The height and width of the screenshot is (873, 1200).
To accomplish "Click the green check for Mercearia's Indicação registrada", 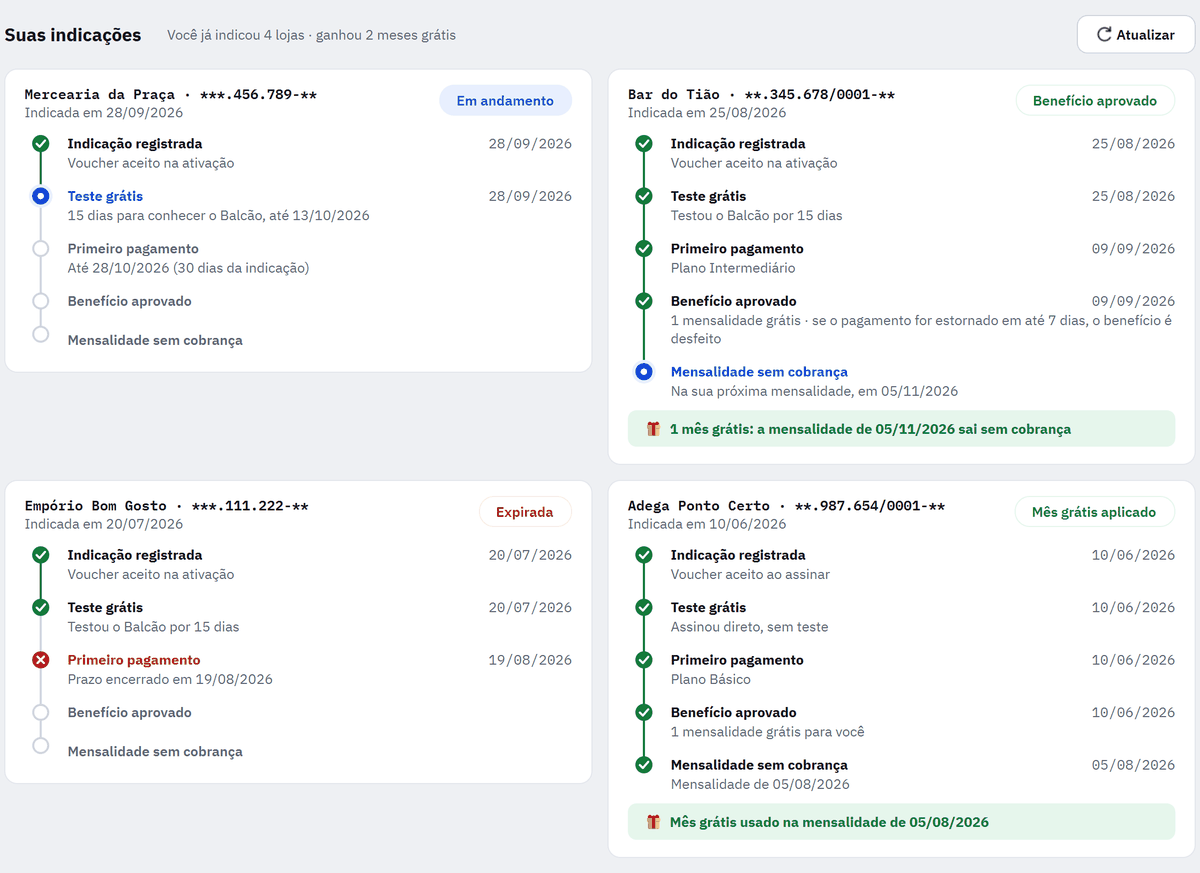I will pyautogui.click(x=40, y=144).
